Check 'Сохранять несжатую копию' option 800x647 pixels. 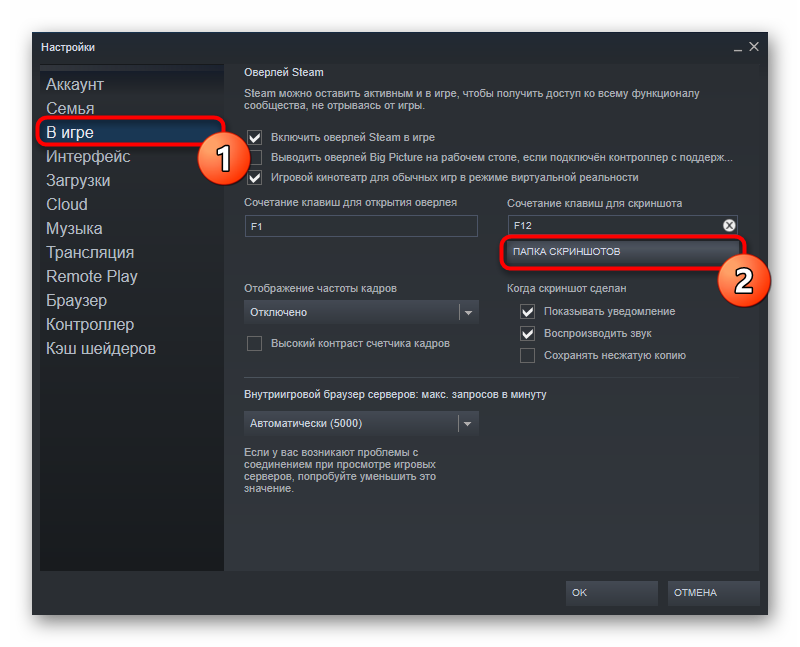pyautogui.click(x=528, y=355)
